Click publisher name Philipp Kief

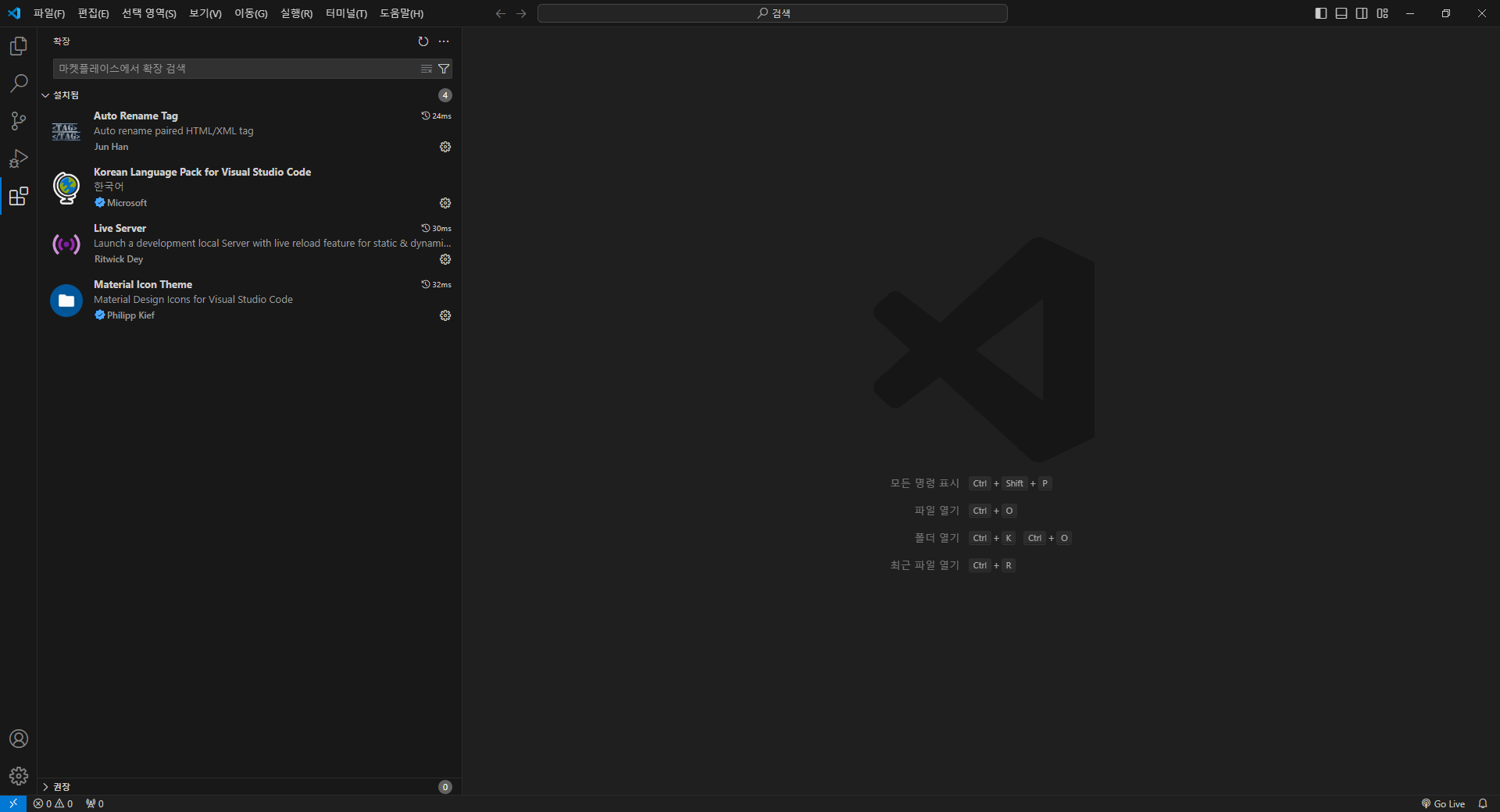(x=130, y=315)
